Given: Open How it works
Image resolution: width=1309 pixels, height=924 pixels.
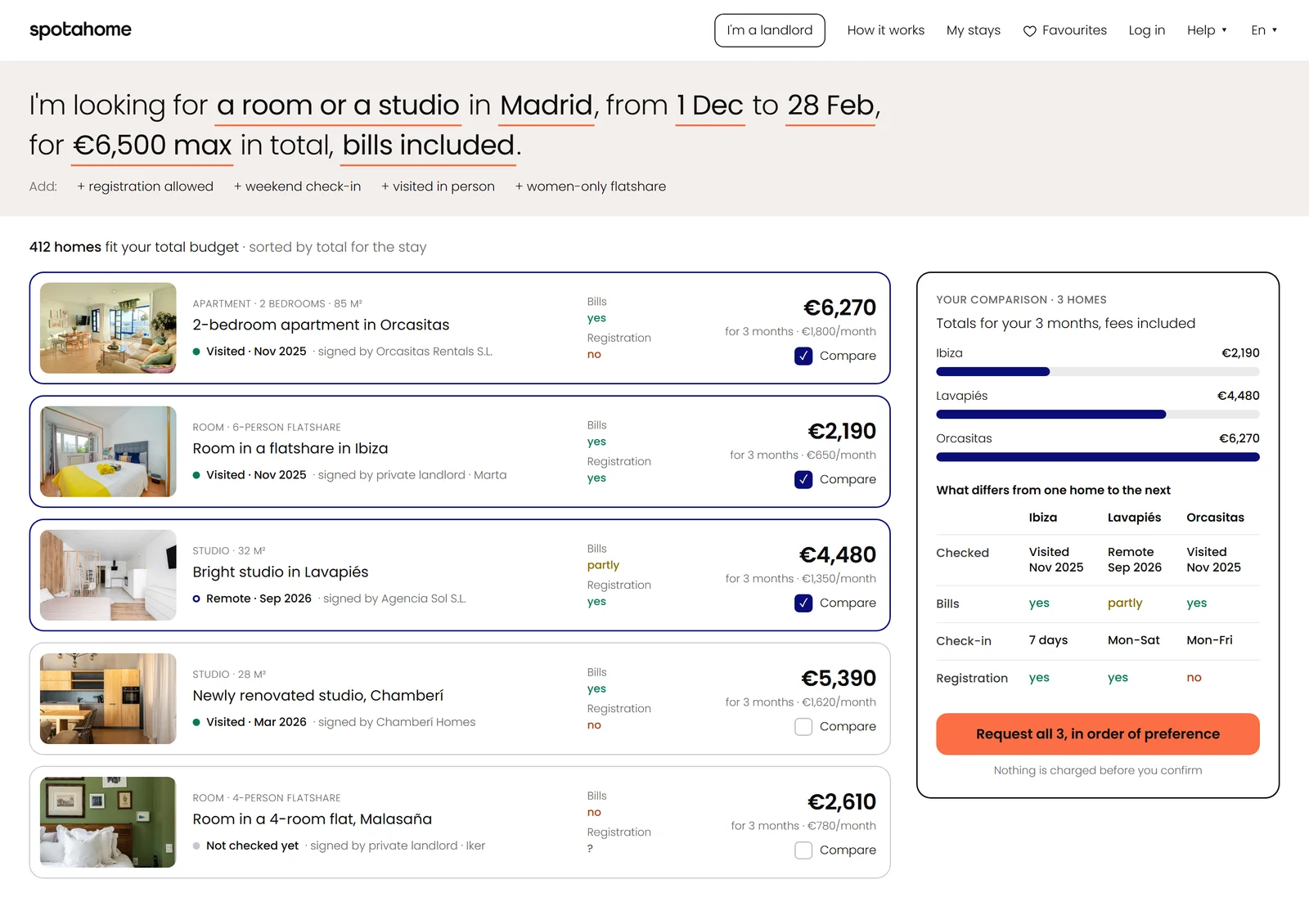Looking at the screenshot, I should (x=885, y=30).
